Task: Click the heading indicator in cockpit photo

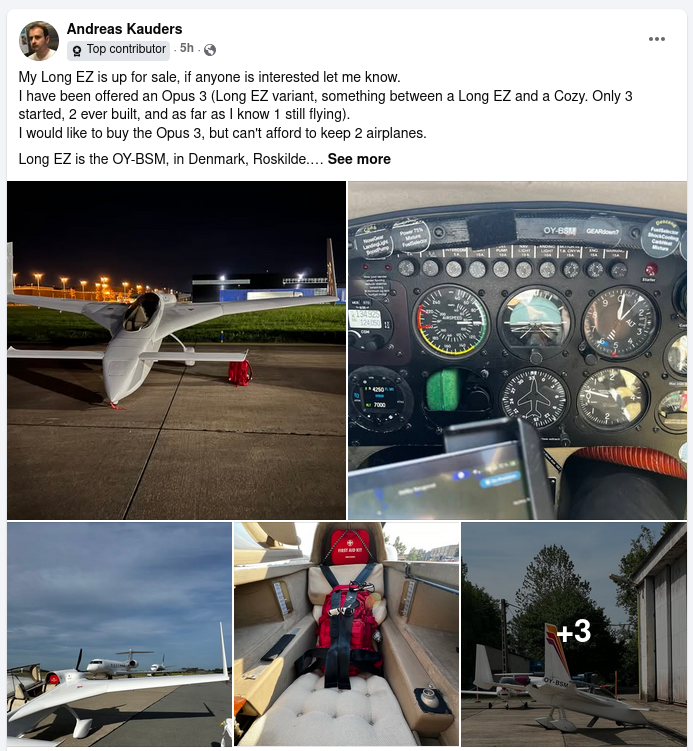Action: click(x=534, y=399)
